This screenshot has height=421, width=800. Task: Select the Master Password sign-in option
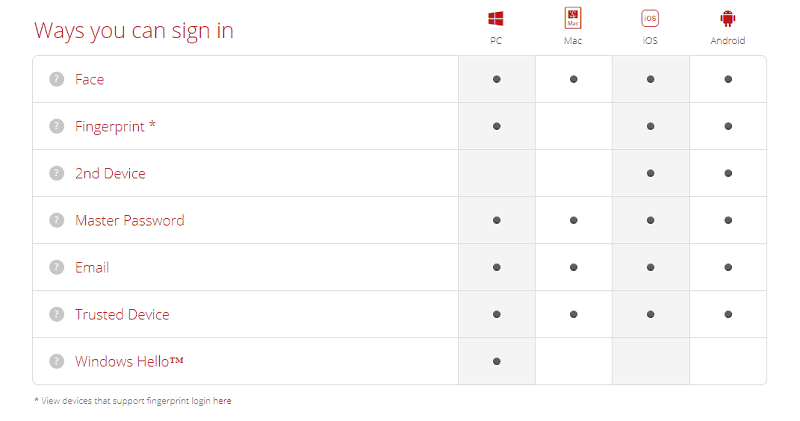coord(130,220)
